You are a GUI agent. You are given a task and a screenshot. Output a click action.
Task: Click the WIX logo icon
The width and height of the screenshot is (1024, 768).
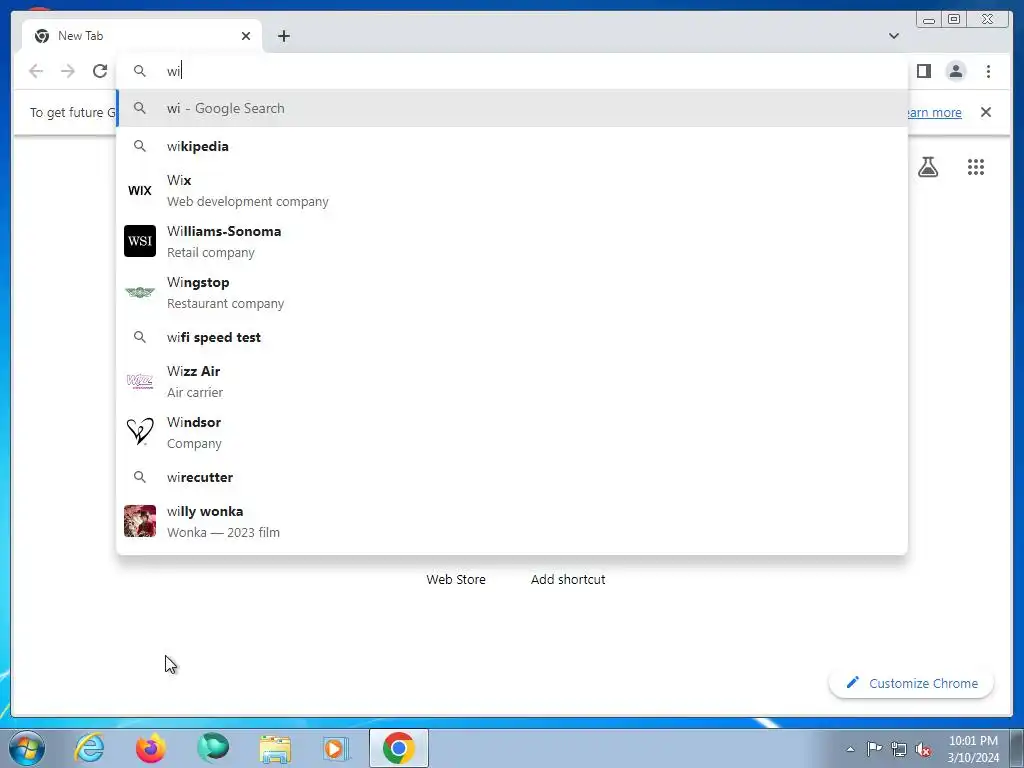140,191
